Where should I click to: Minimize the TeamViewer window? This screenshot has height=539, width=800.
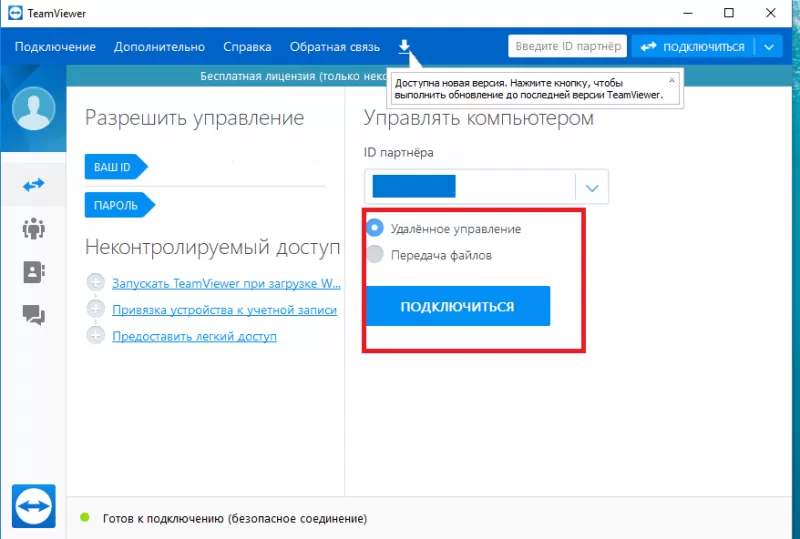coord(688,13)
